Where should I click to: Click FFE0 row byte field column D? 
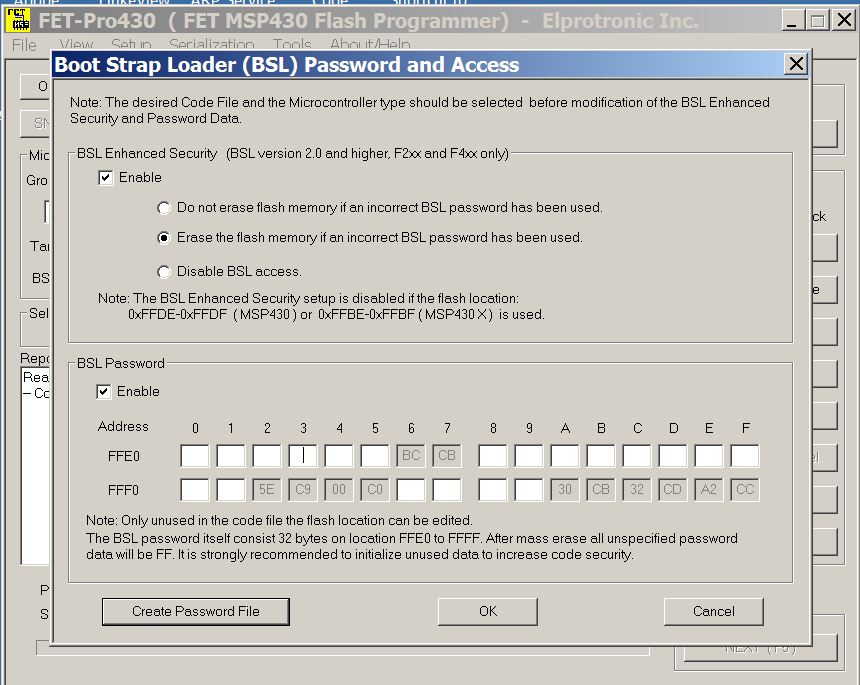point(673,456)
